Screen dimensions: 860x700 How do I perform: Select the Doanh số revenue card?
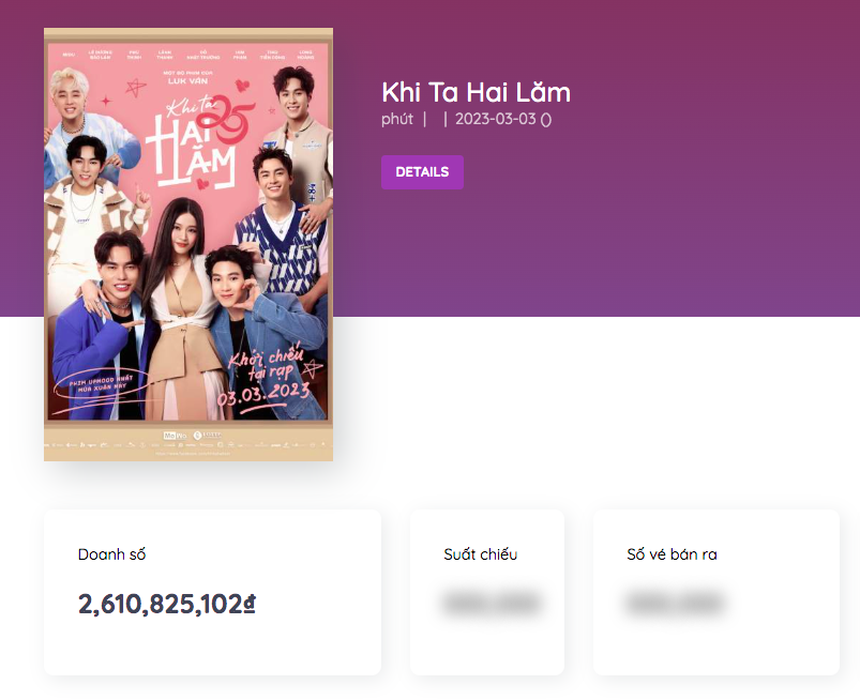click(211, 592)
